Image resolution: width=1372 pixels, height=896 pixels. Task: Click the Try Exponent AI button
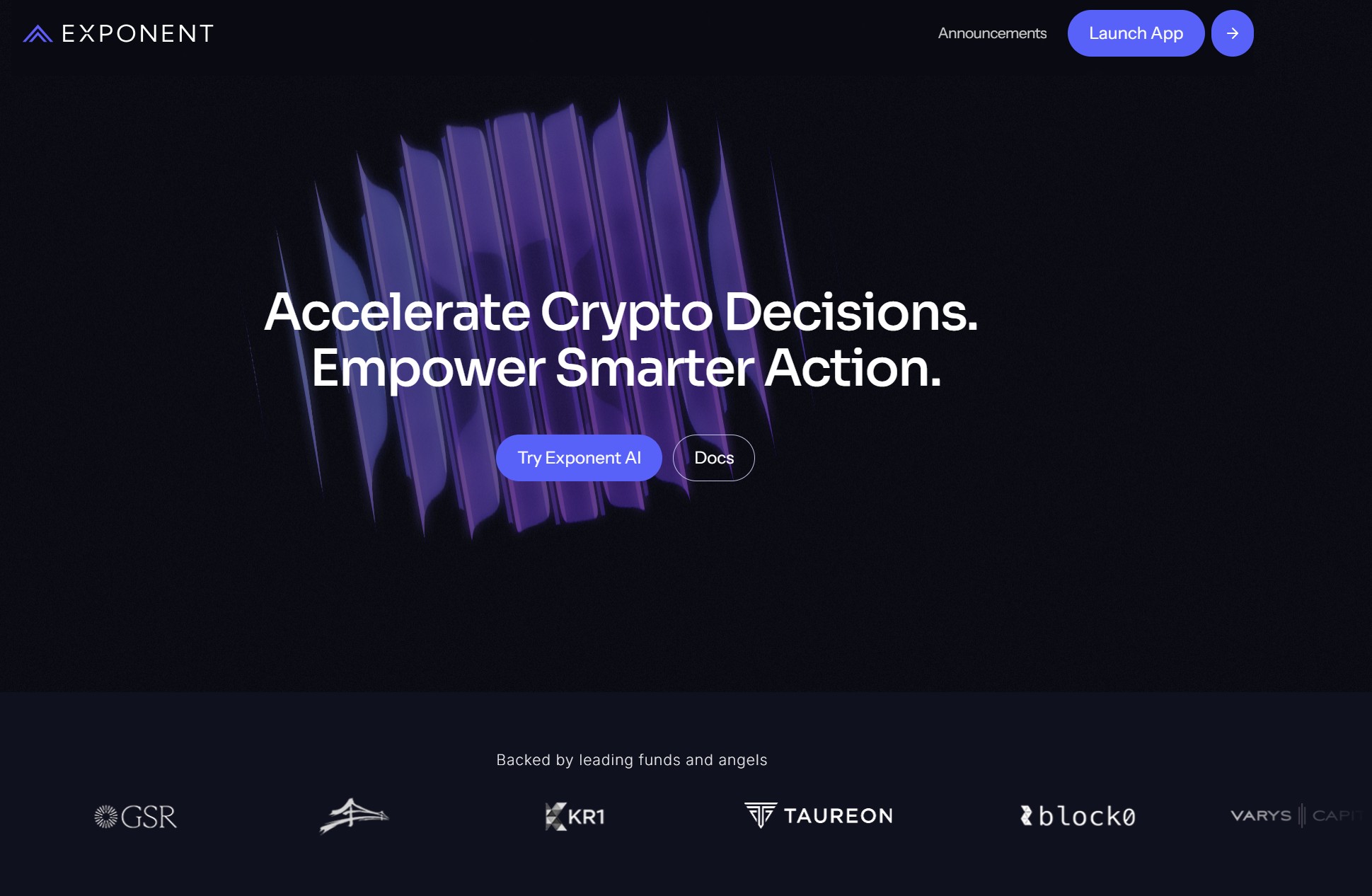579,457
